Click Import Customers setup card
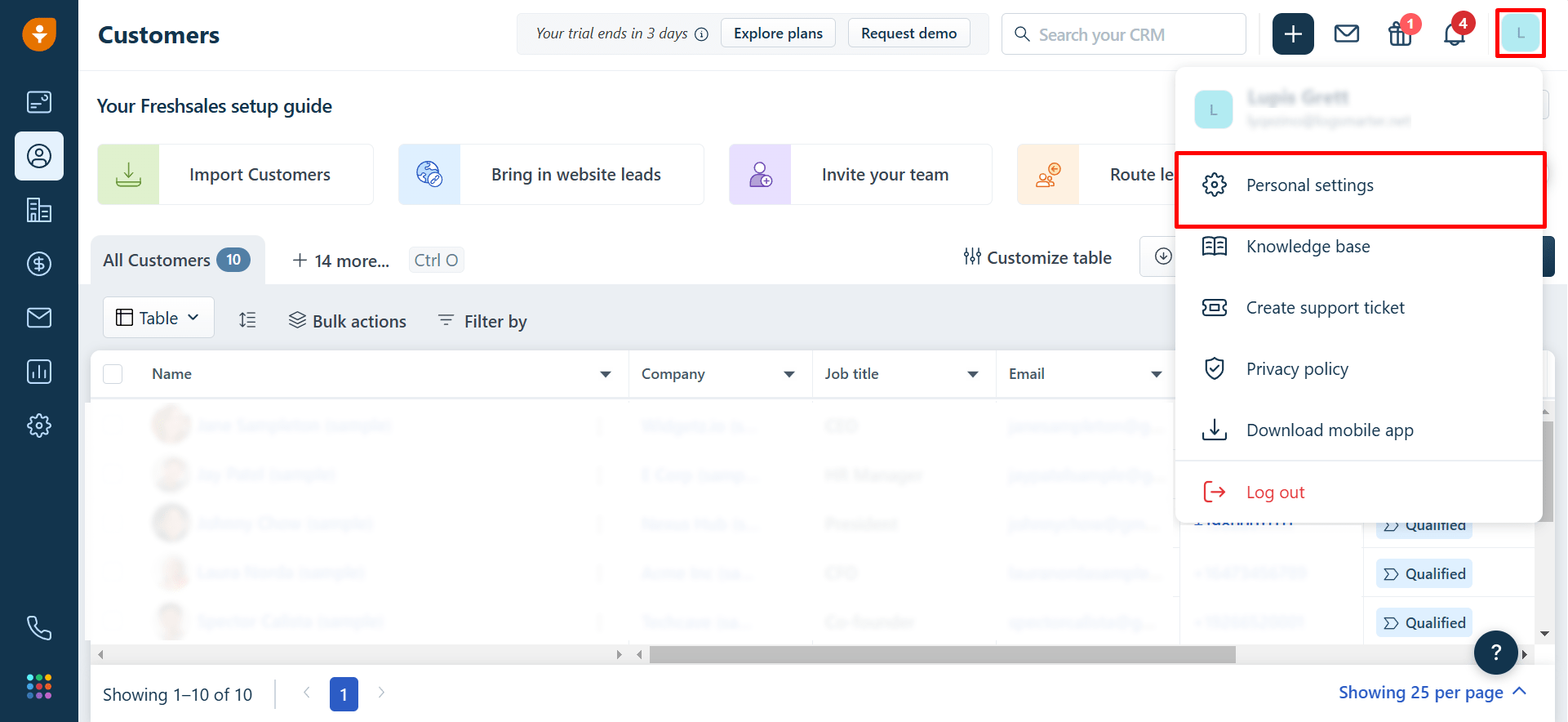1568x722 pixels. click(235, 174)
